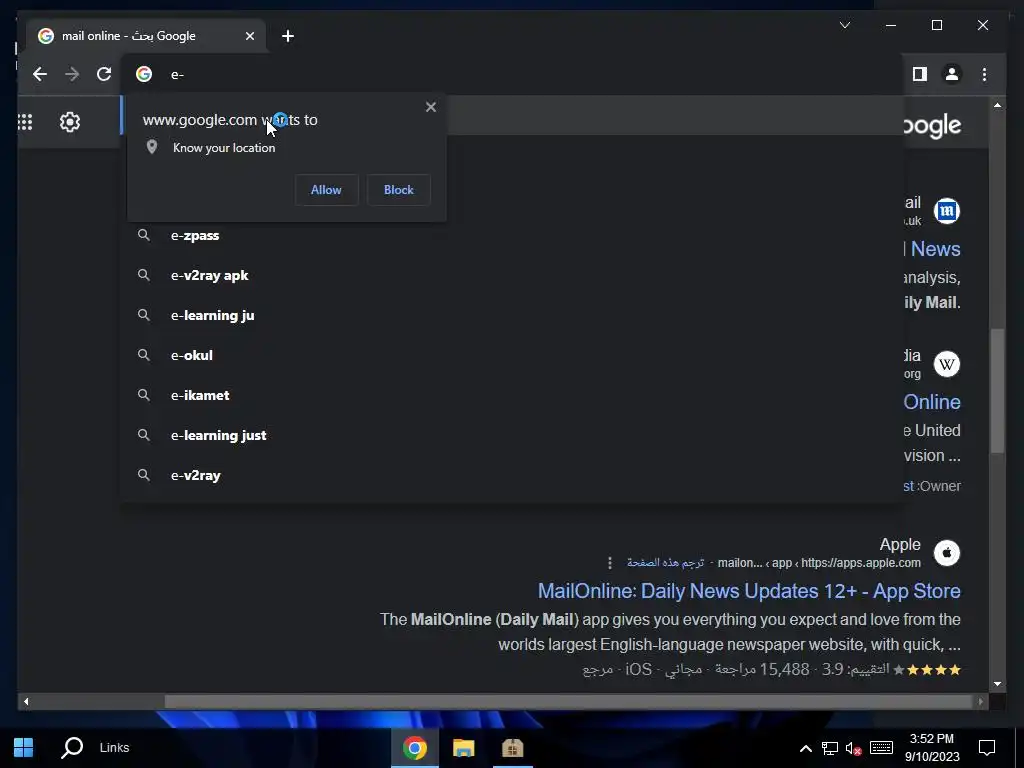This screenshot has height=768, width=1024.
Task: Show hidden system tray icons
Action: coord(806,748)
